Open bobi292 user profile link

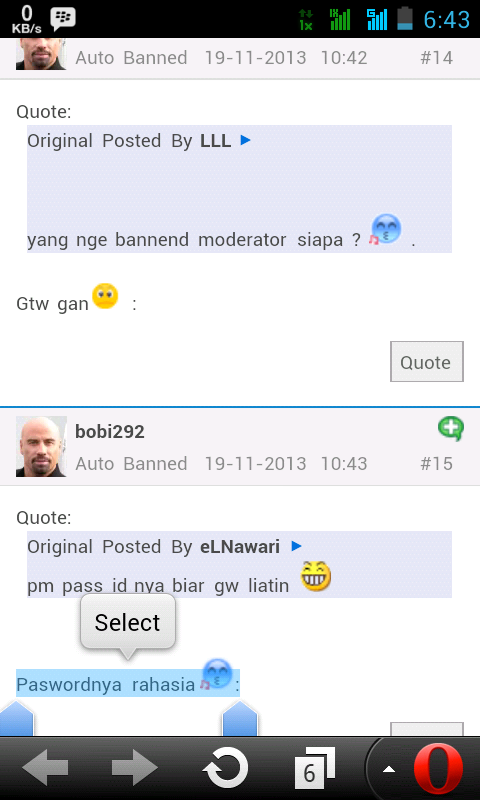[x=110, y=432]
